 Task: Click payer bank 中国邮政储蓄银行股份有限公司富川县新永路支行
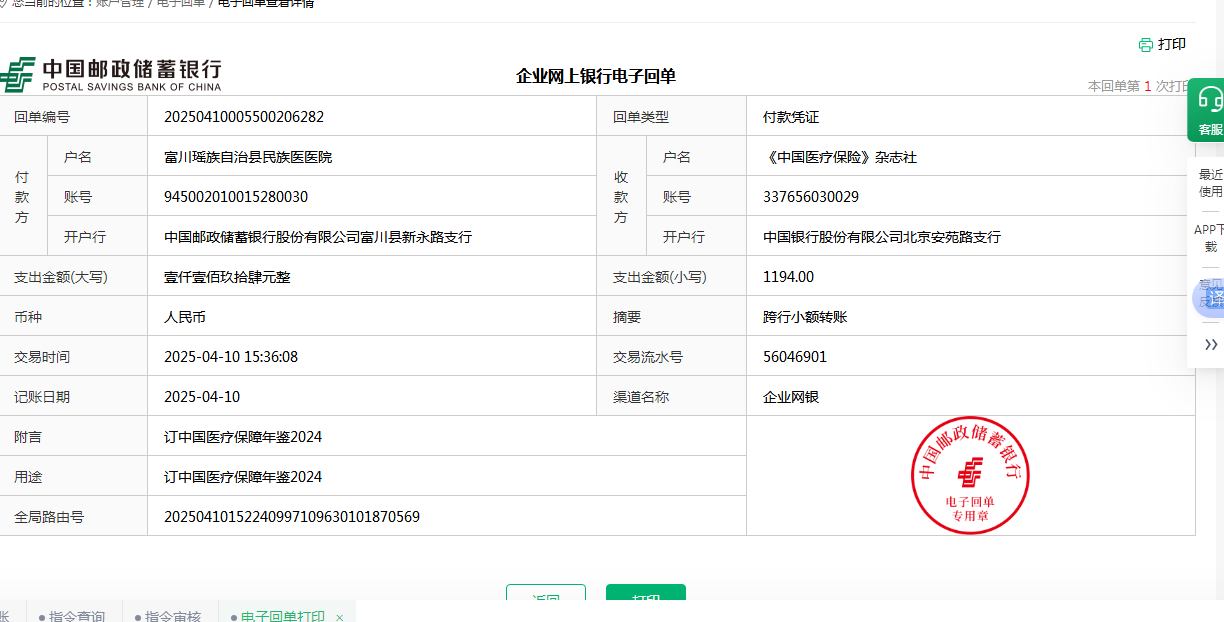coord(318,237)
